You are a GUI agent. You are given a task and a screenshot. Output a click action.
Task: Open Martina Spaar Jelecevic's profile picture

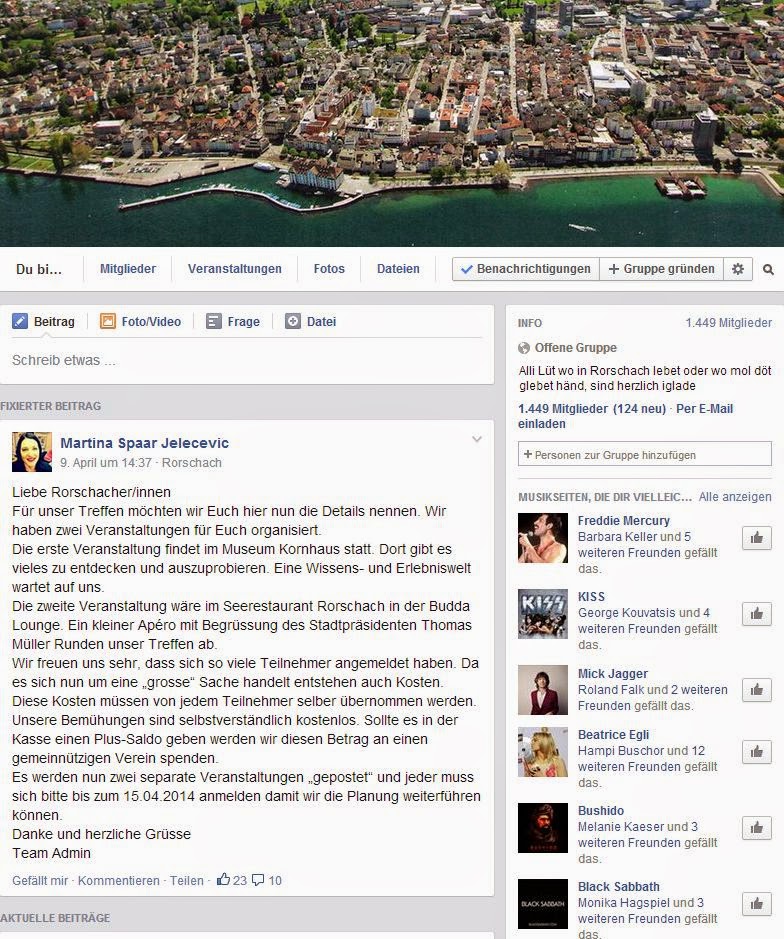coord(32,452)
